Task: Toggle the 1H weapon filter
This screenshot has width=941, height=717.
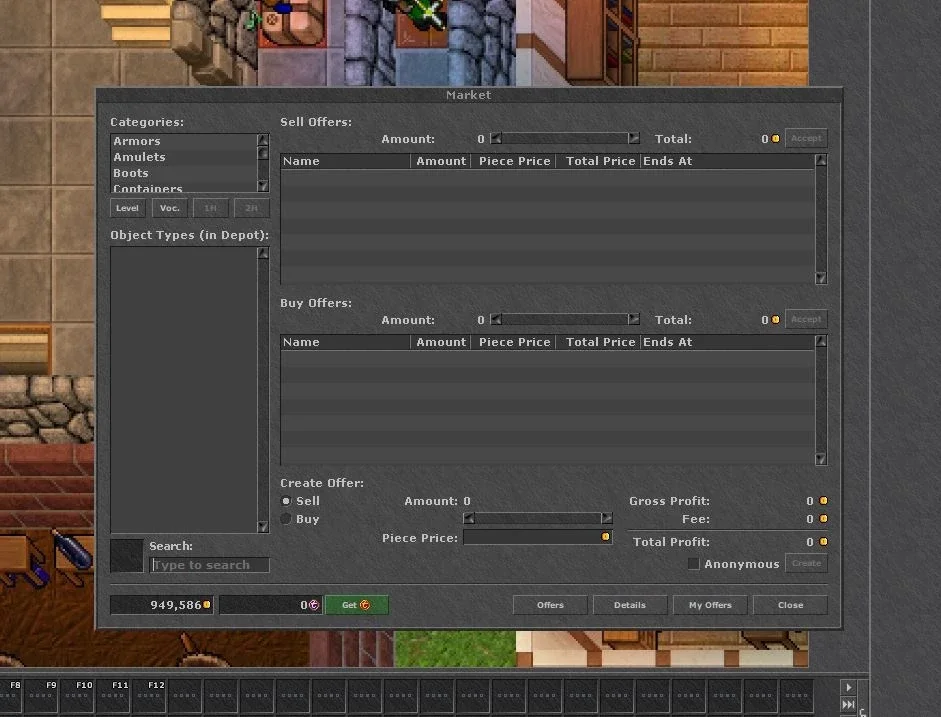Action: tap(210, 208)
